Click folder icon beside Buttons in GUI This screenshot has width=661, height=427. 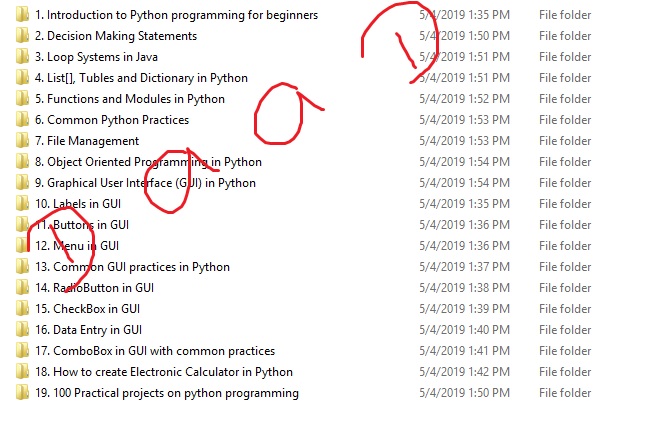point(22,225)
